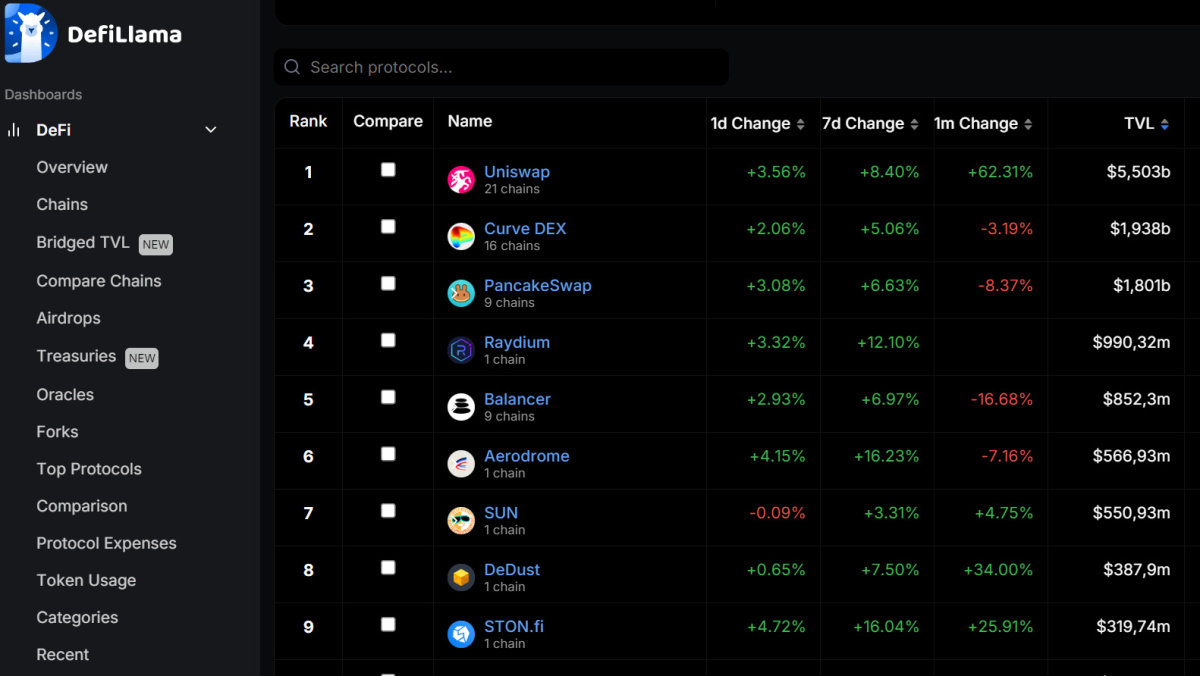Click the Name column header
This screenshot has height=676, width=1200.
tap(470, 121)
